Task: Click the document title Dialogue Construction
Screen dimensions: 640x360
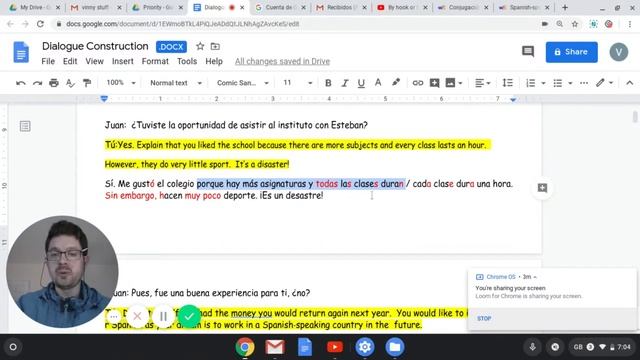Action: tap(95, 46)
